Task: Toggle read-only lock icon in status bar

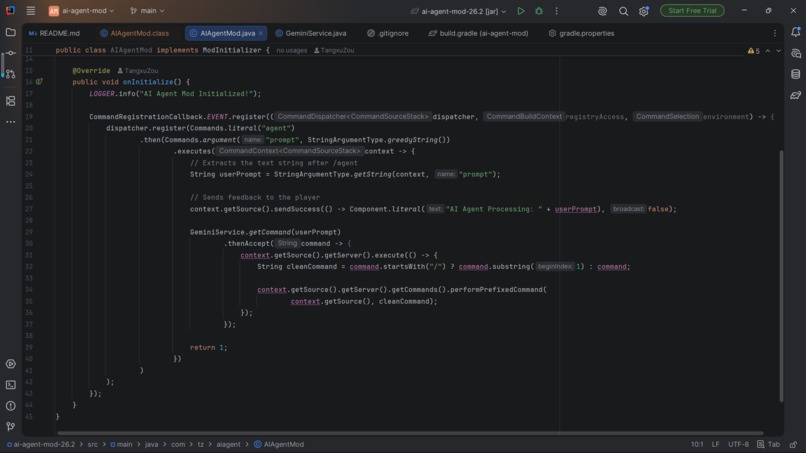Action: [x=794, y=444]
